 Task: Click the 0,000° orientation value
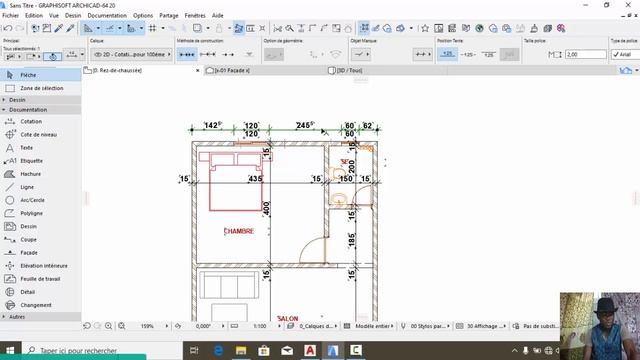203,326
